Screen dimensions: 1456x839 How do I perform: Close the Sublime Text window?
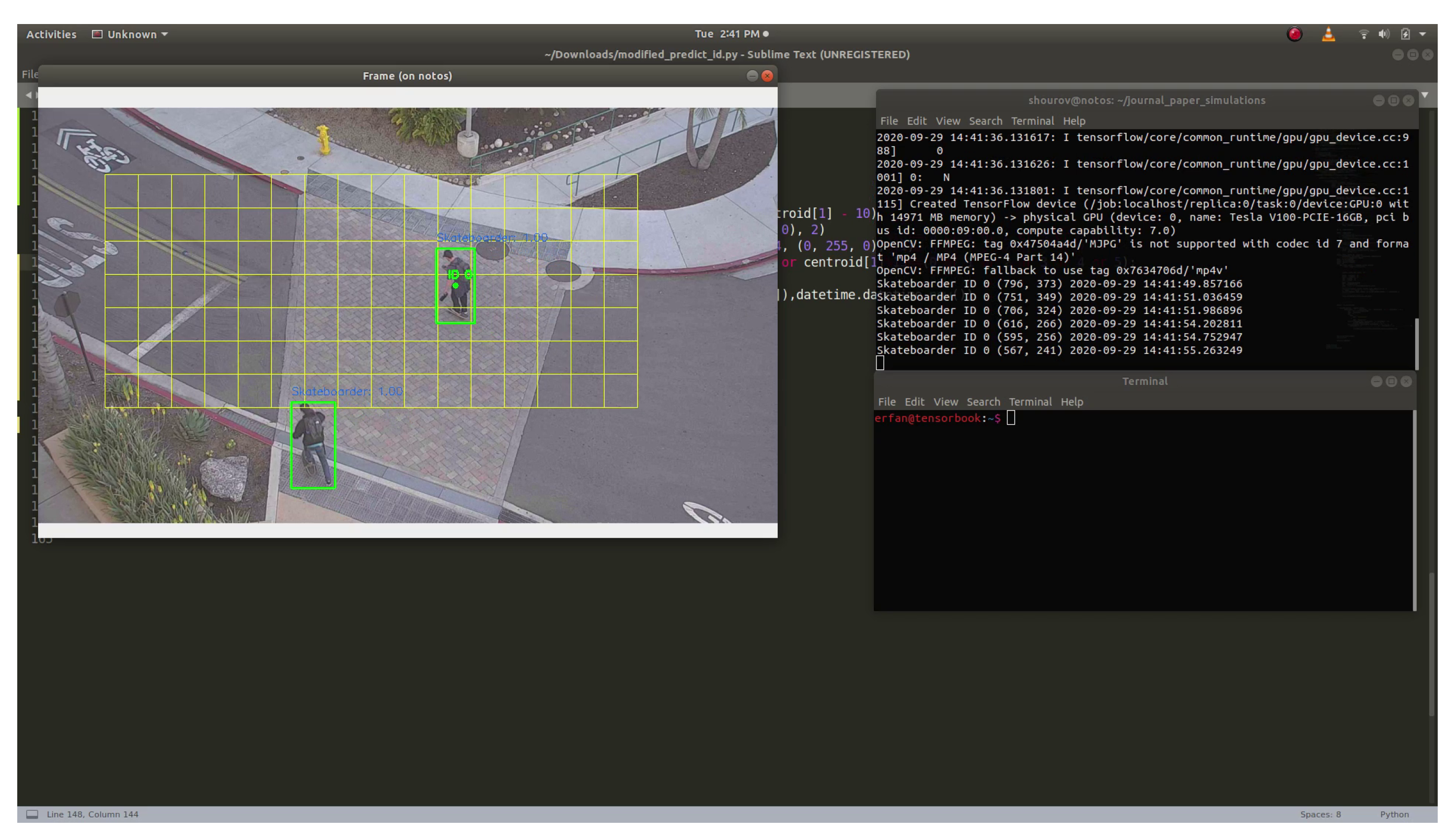(1427, 55)
